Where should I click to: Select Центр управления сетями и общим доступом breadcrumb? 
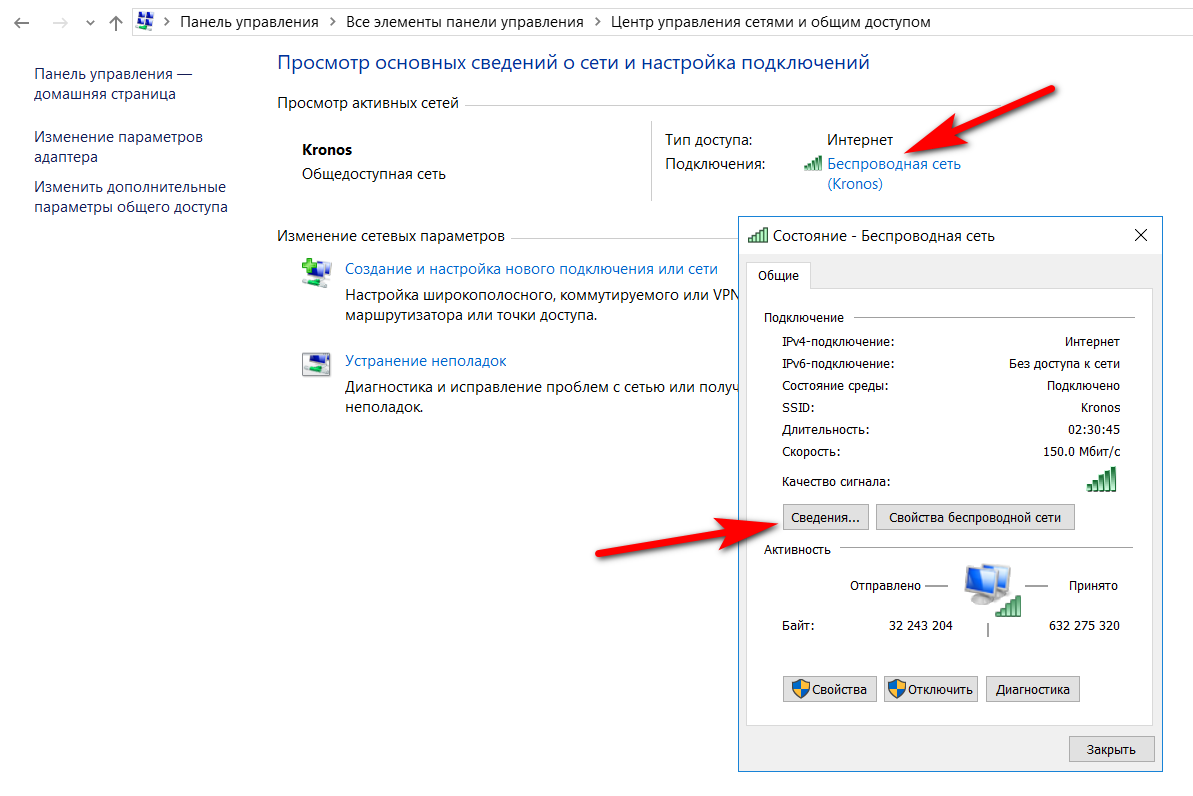[770, 22]
